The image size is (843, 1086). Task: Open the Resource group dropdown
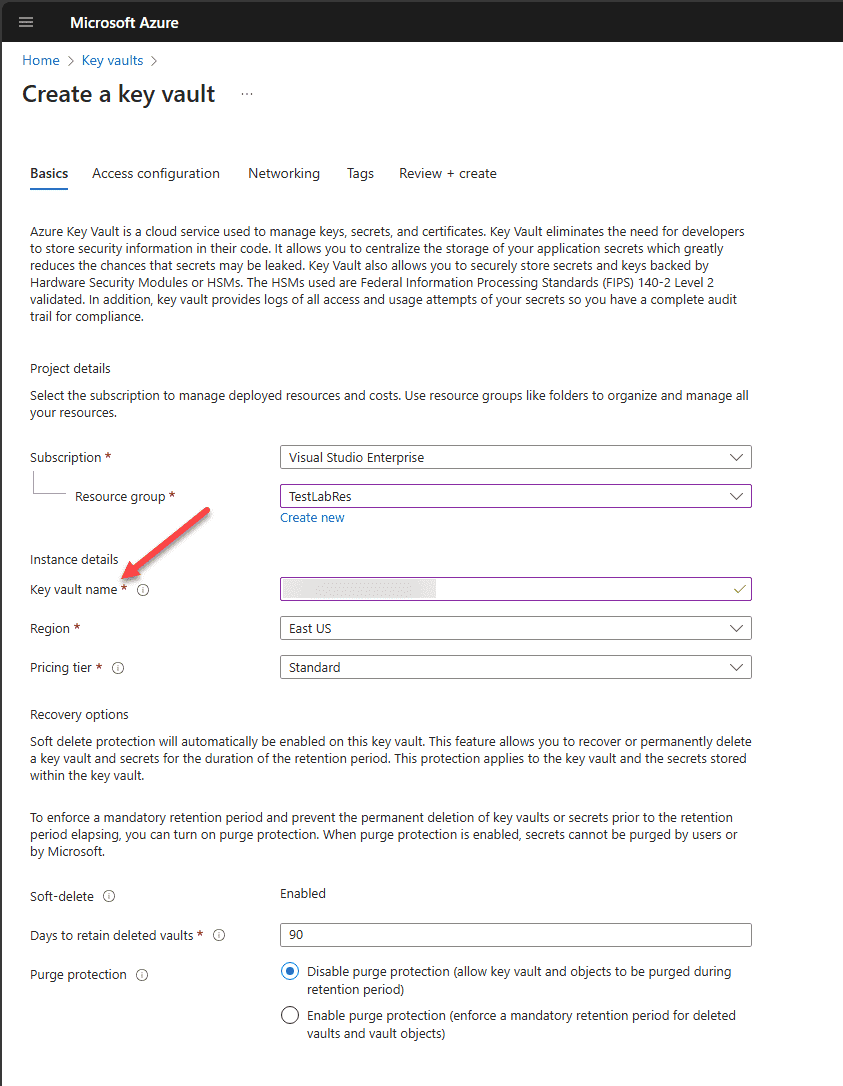pos(515,496)
